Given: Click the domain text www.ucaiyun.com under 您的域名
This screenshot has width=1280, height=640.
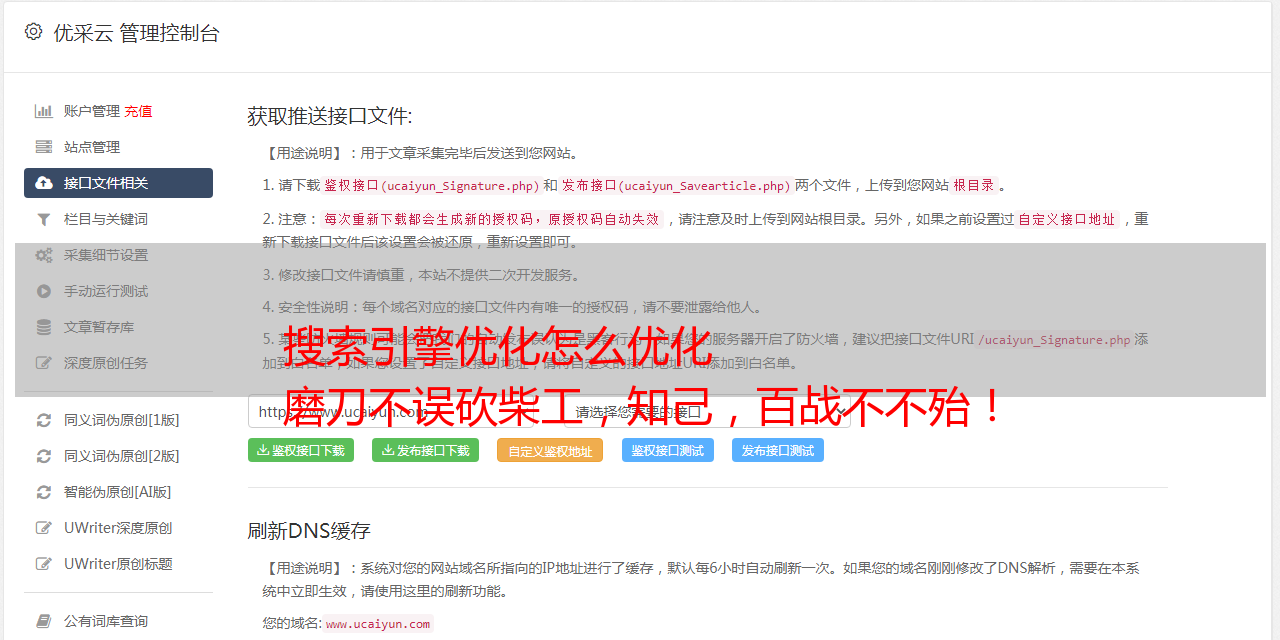Looking at the screenshot, I should pyautogui.click(x=378, y=624).
